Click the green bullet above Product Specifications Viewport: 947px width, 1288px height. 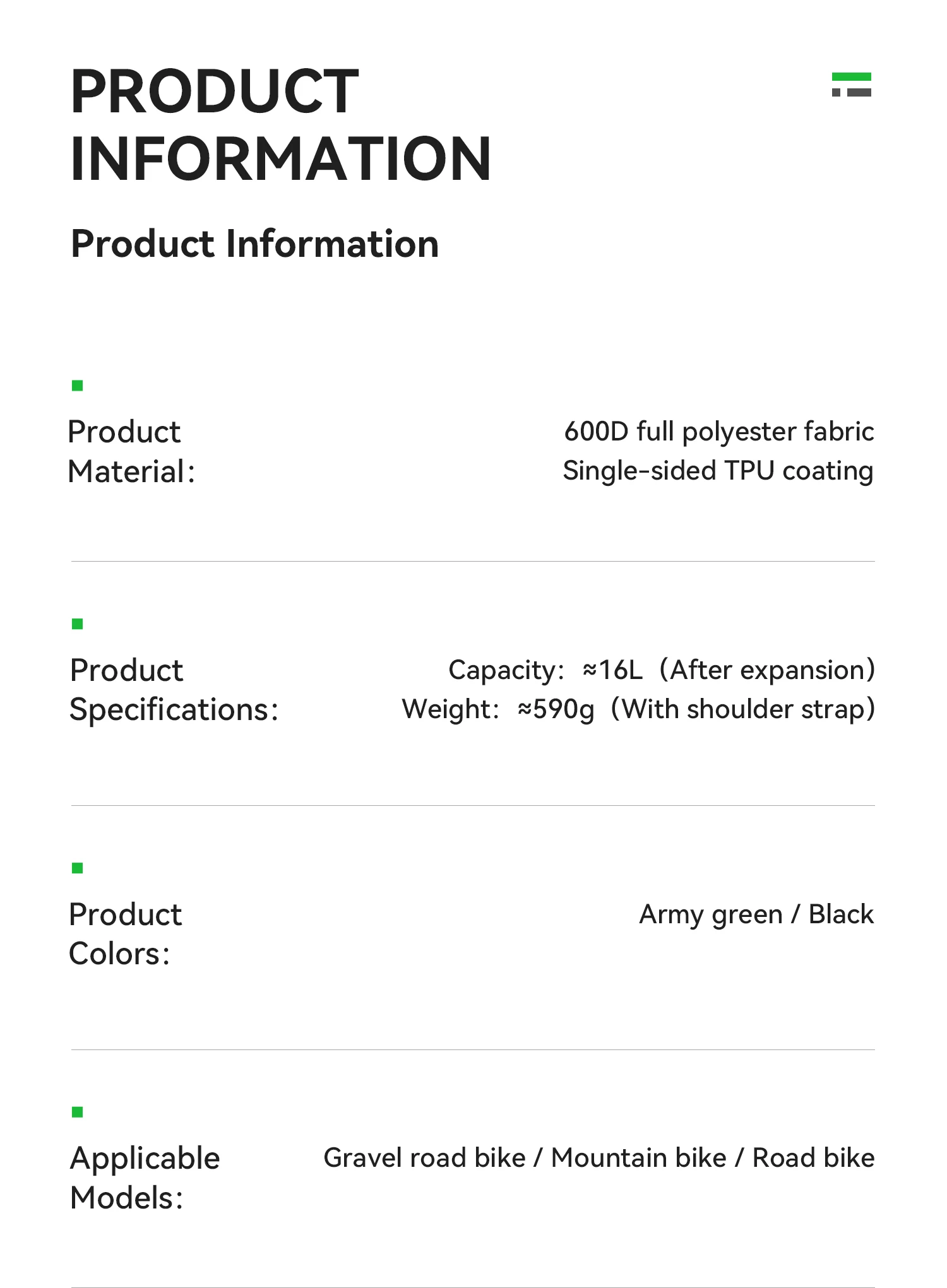click(x=78, y=624)
